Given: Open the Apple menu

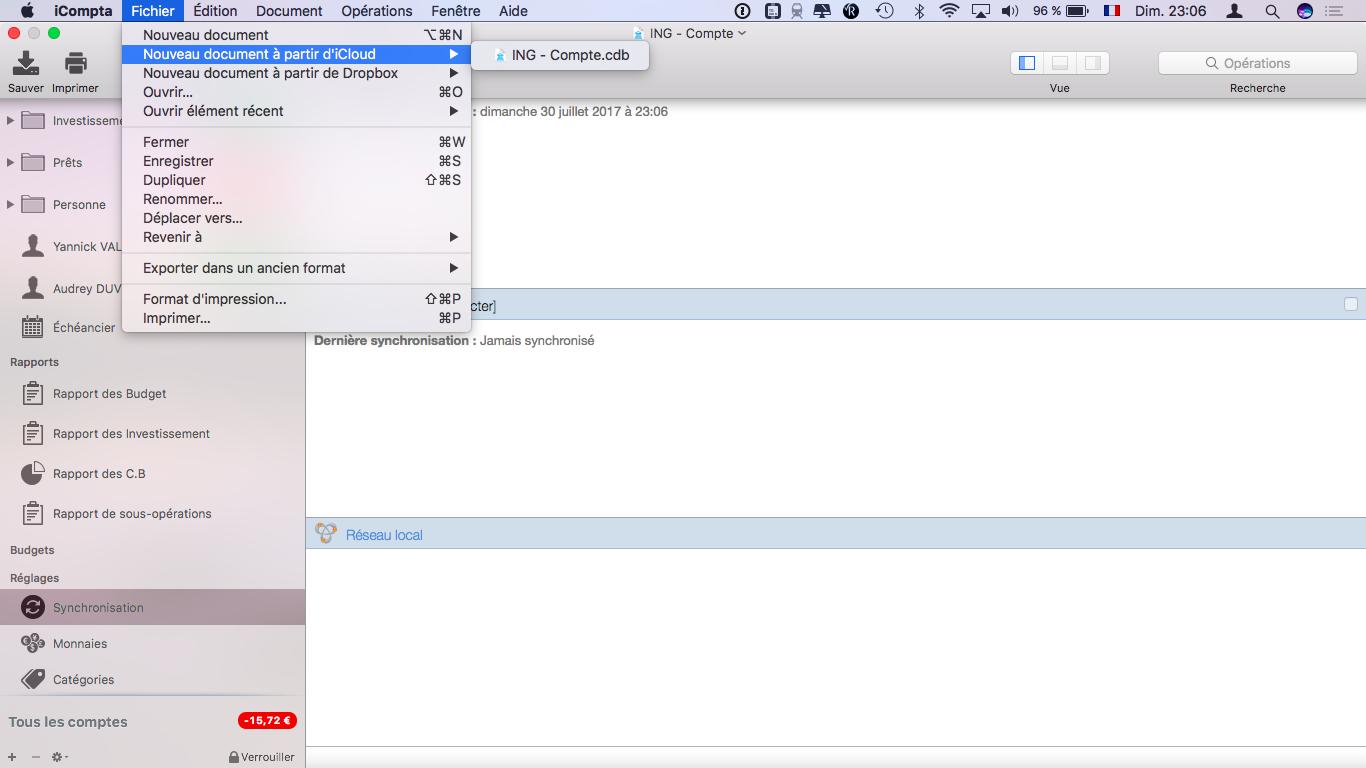Looking at the screenshot, I should pyautogui.click(x=27, y=11).
